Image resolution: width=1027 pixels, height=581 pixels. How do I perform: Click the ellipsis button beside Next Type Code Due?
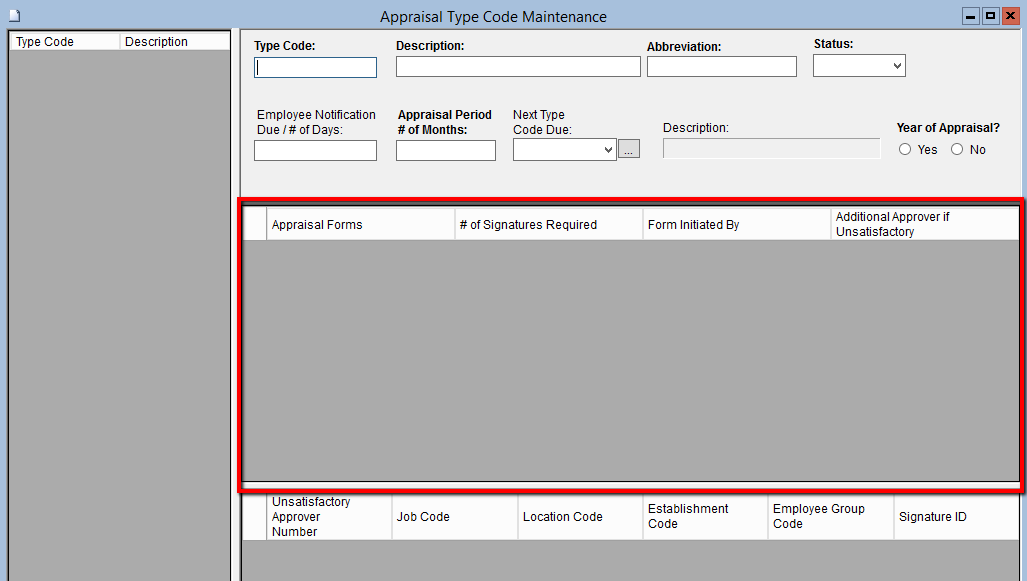pyautogui.click(x=628, y=150)
